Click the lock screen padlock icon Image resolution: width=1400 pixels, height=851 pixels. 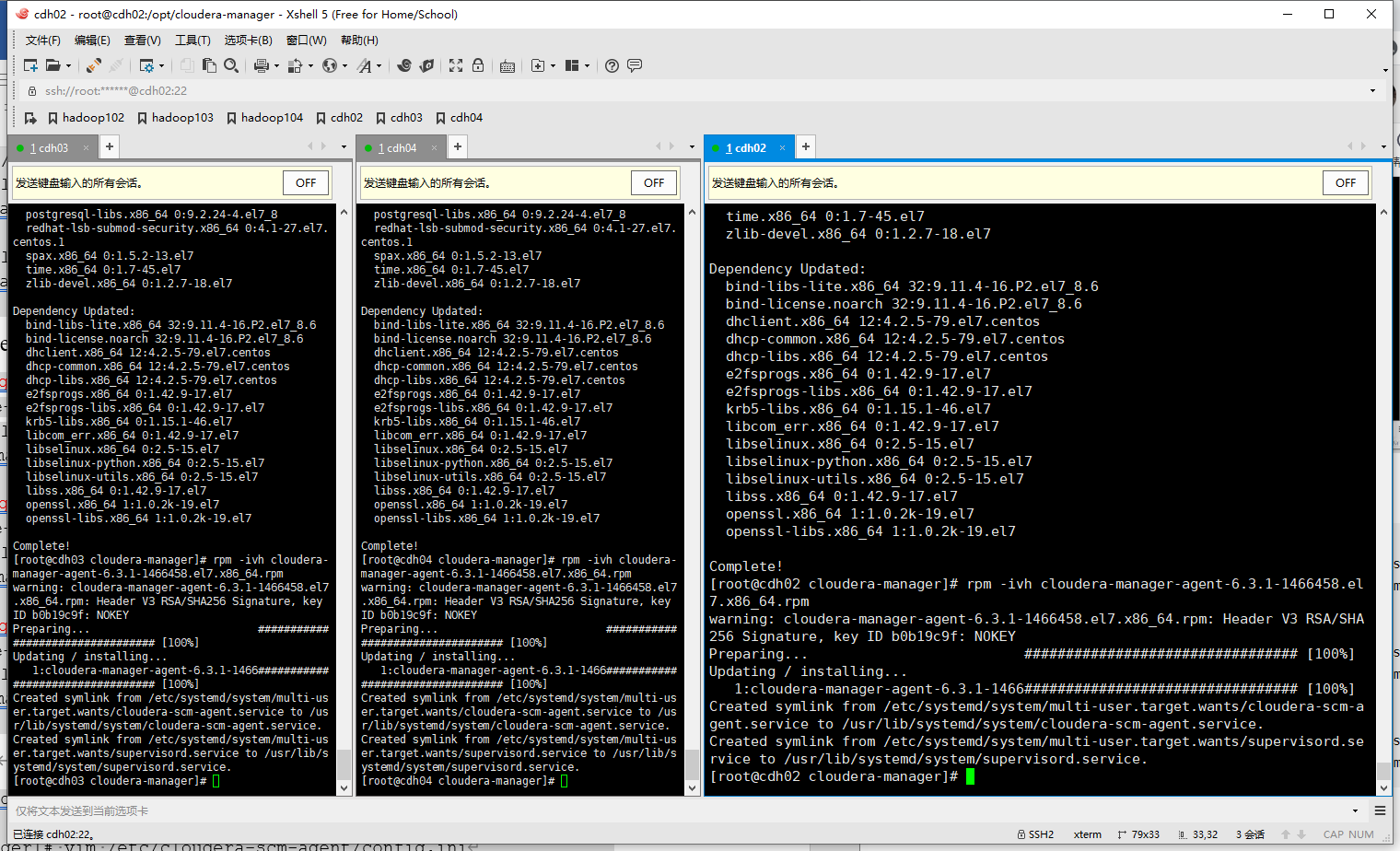click(478, 65)
